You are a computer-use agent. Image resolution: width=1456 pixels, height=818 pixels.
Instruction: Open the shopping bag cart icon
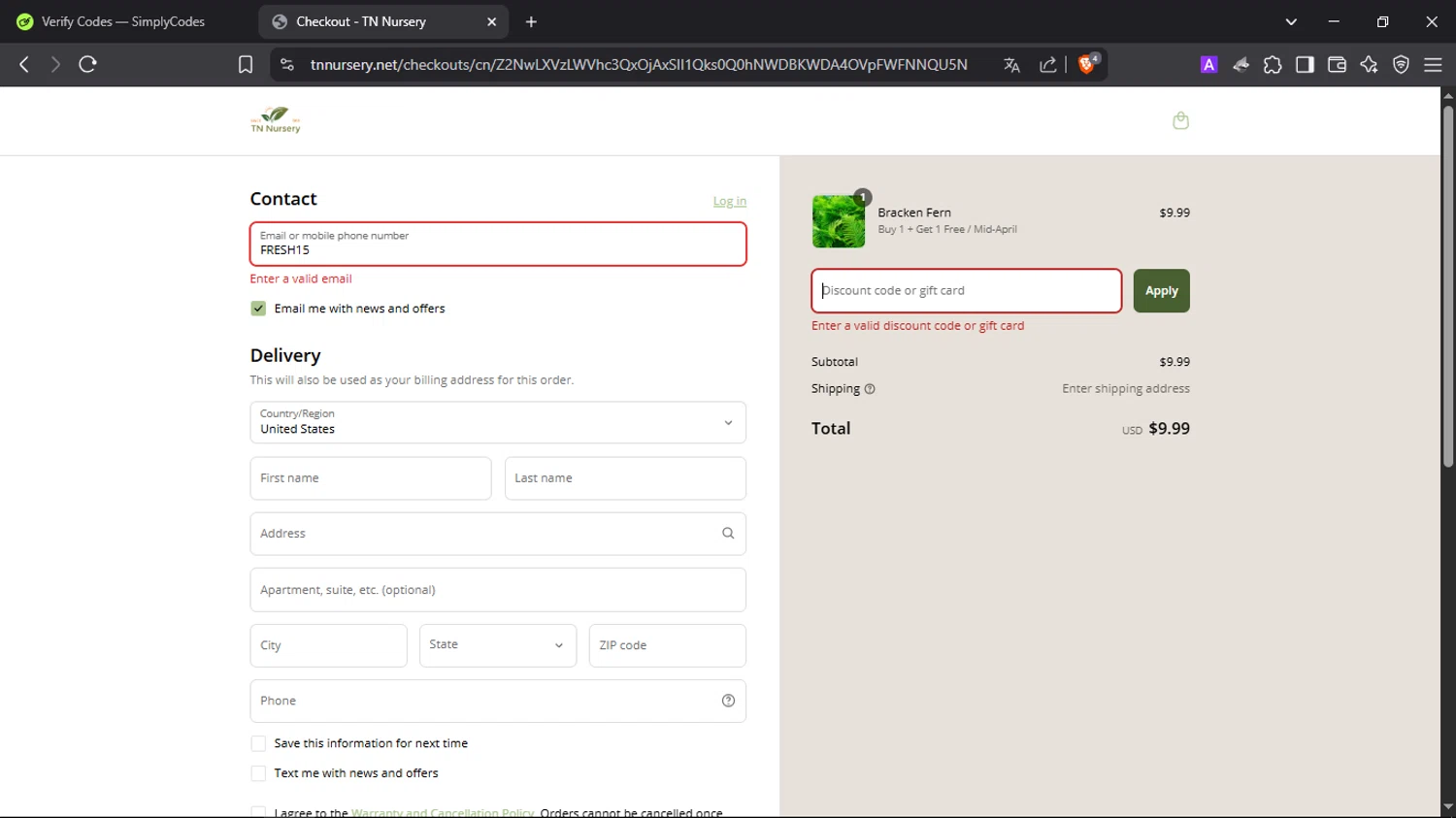pos(1180,120)
